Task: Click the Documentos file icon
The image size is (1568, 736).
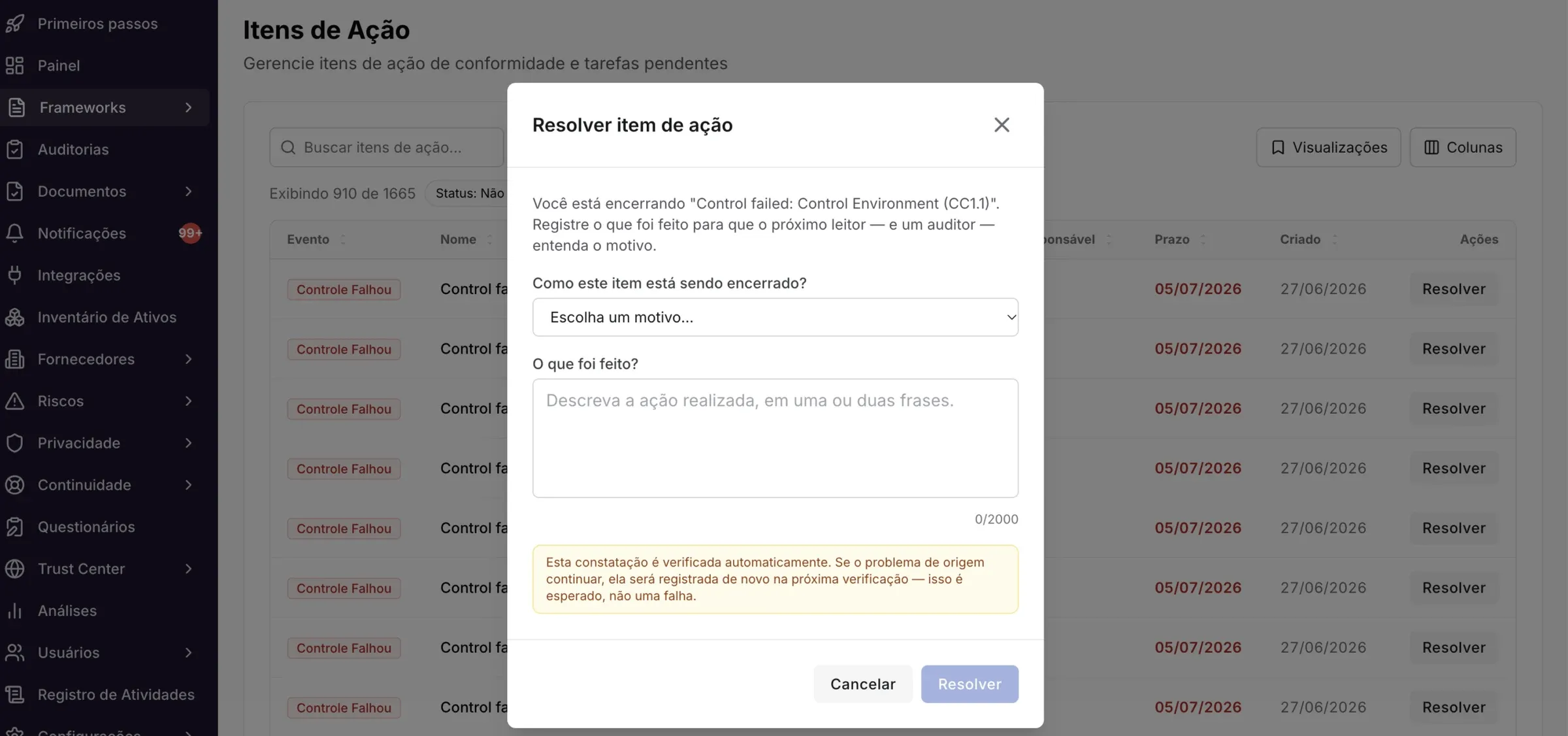Action: click(14, 191)
